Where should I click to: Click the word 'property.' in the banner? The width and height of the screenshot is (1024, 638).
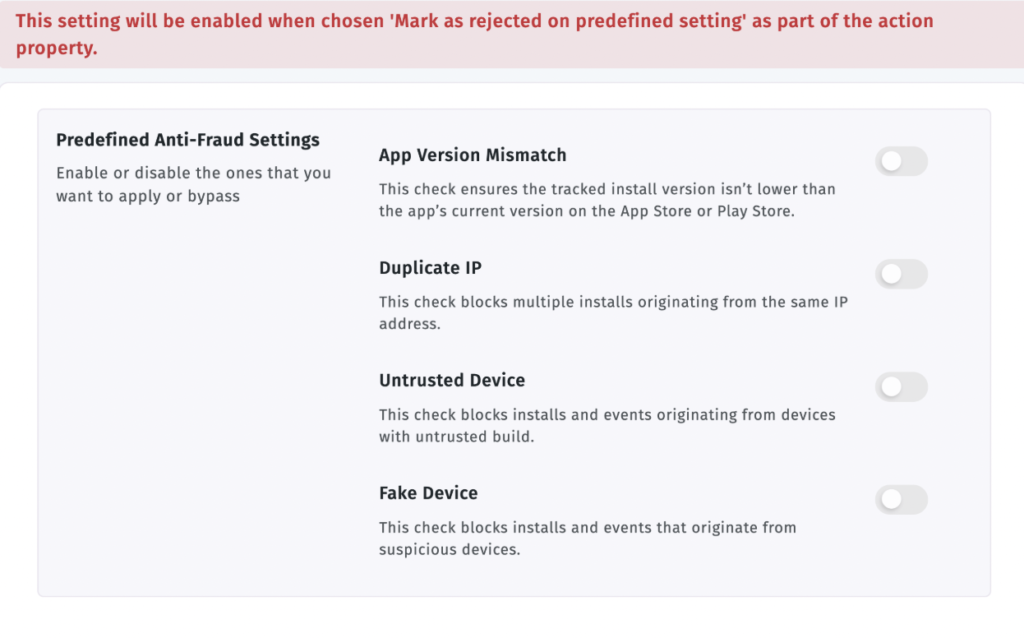pos(56,49)
